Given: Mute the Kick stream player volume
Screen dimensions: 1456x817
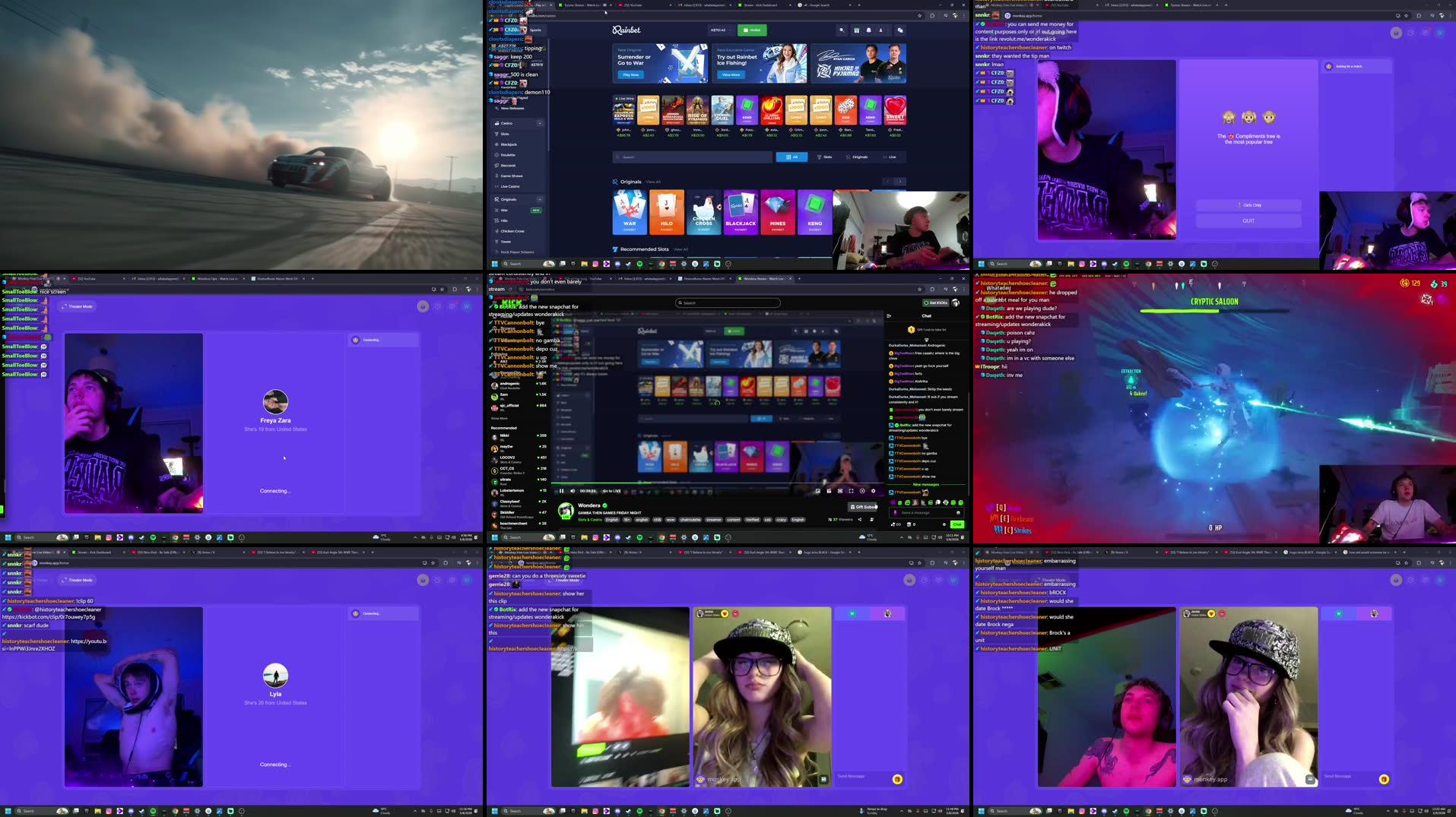Looking at the screenshot, I should coord(573,491).
